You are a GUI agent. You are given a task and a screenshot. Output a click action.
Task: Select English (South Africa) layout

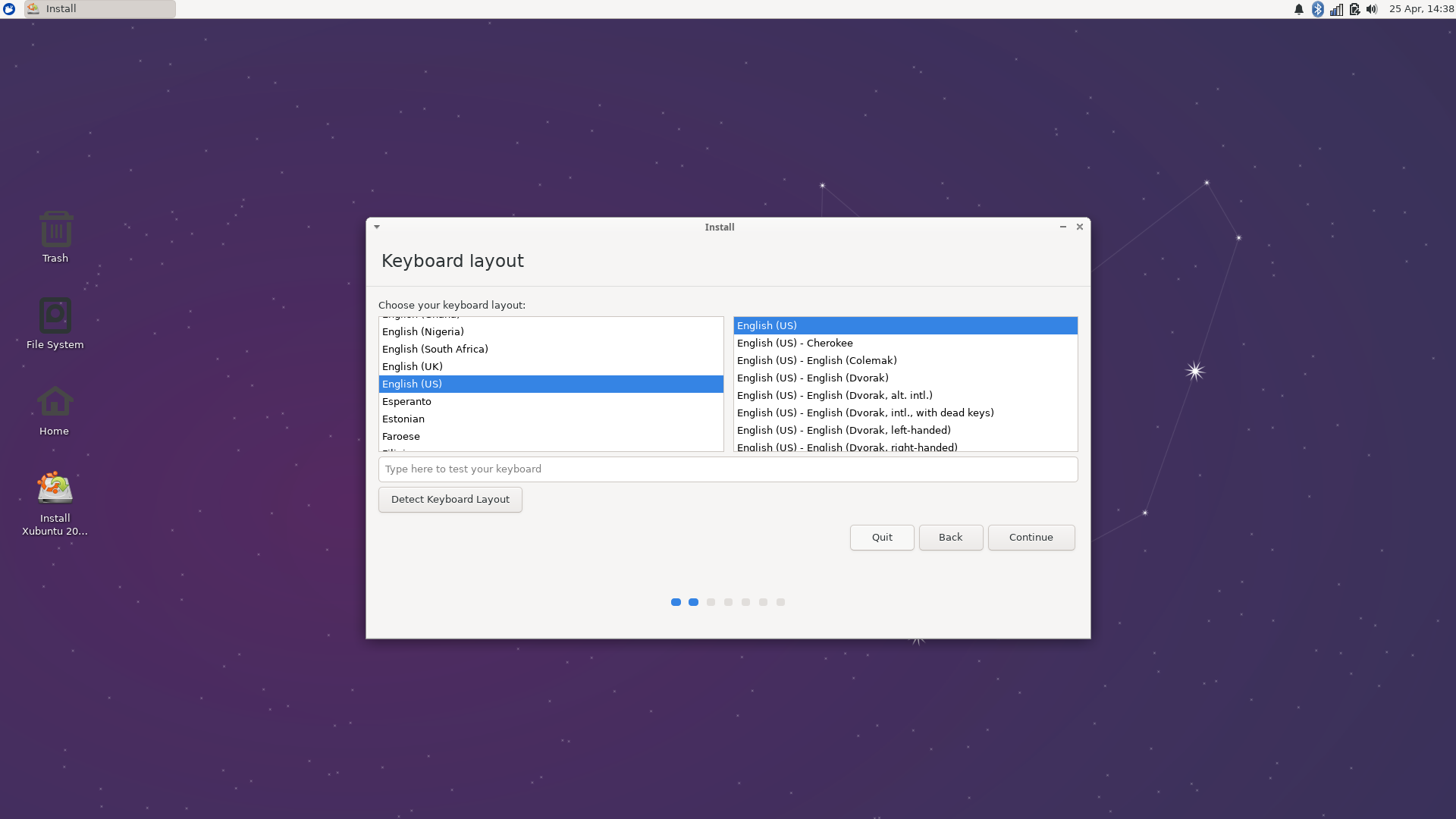551,349
